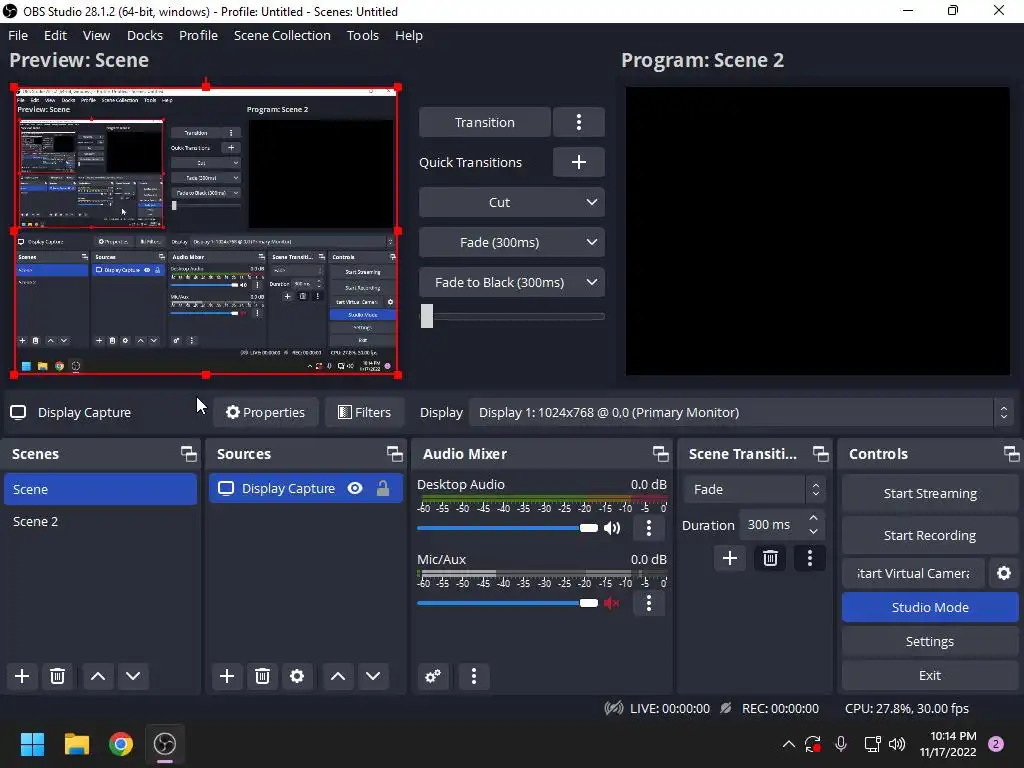Screen dimensions: 1024x768
Task: Open the Scene Collection menu
Action: pyautogui.click(x=282, y=35)
